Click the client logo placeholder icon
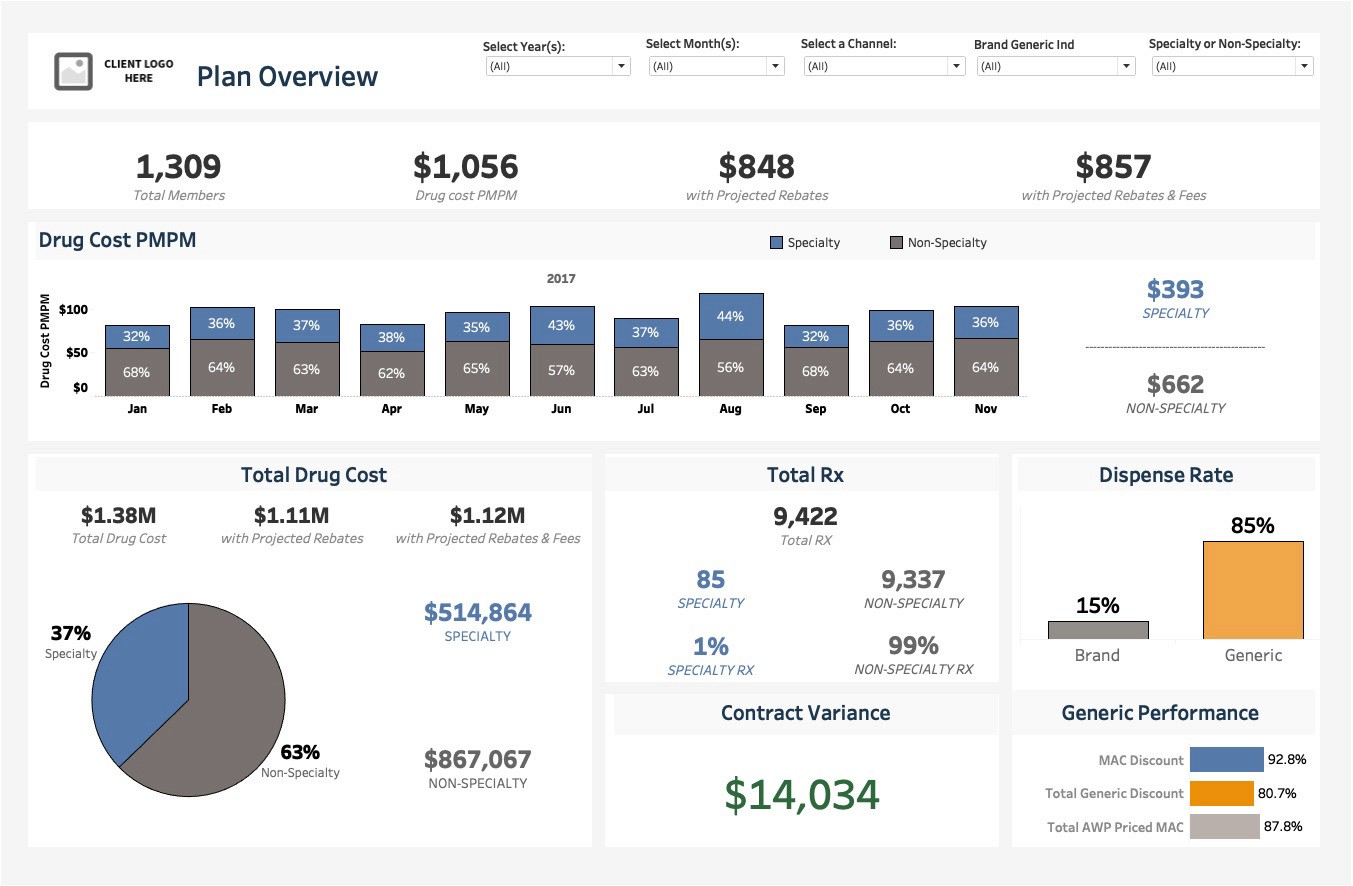 pyautogui.click(x=72, y=70)
